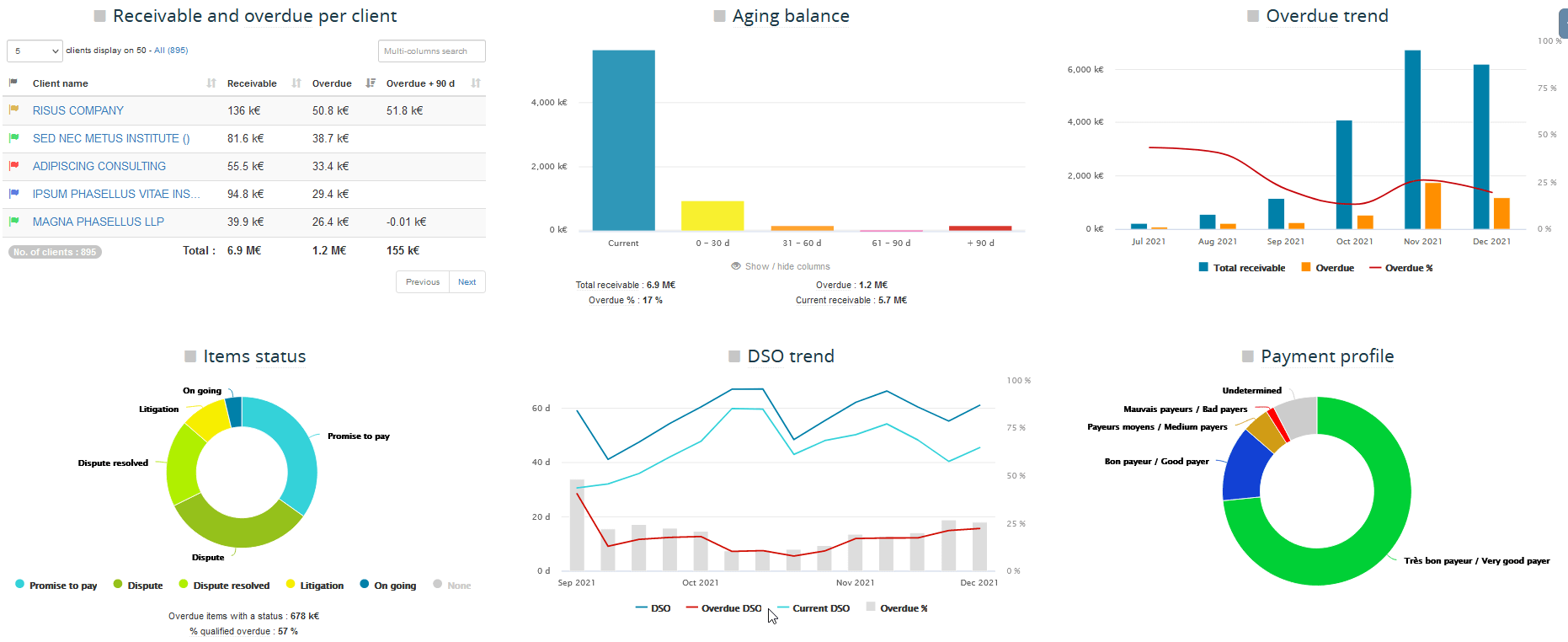Click the descending sort icon next to Overdue
Image resolution: width=1568 pixels, height=642 pixels.
(371, 83)
